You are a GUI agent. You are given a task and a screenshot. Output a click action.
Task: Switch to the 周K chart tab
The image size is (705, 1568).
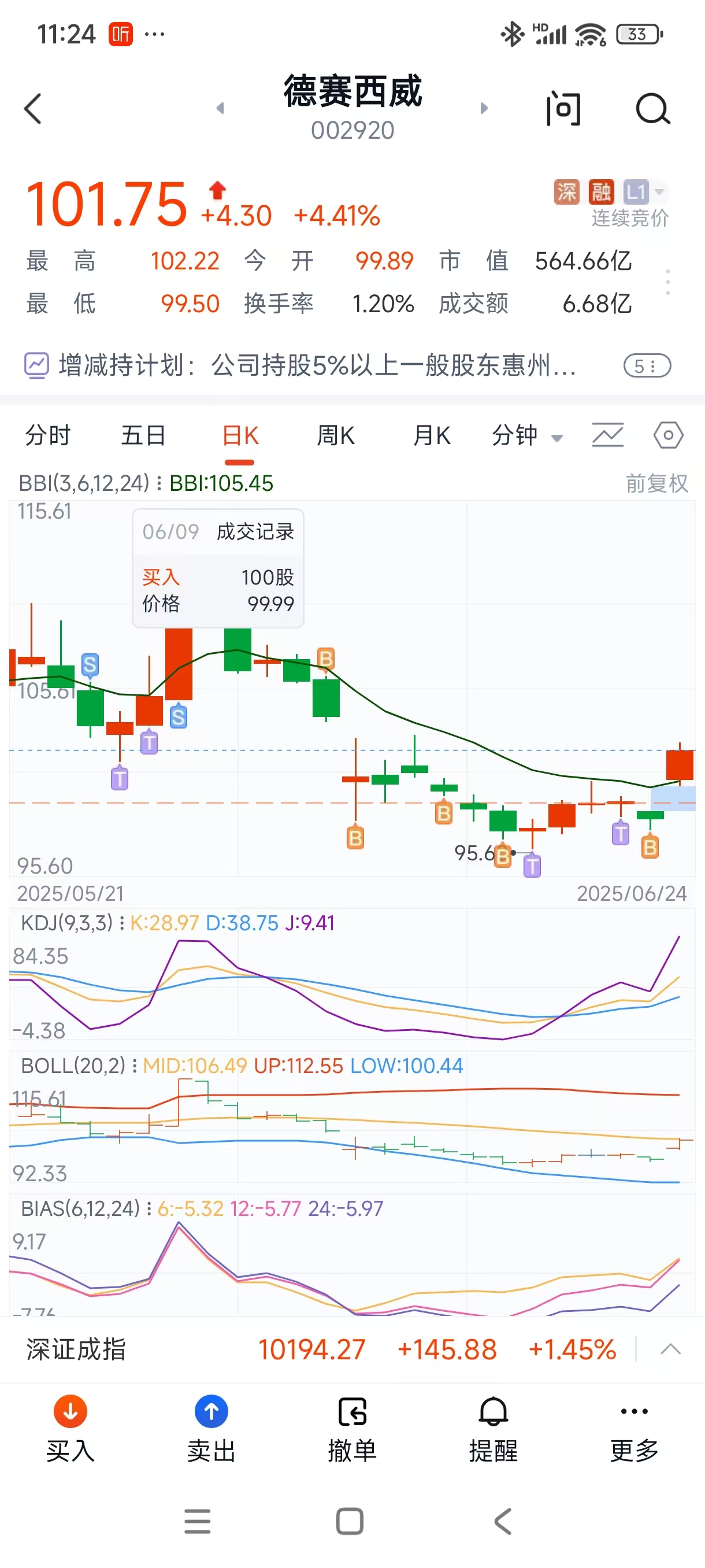[x=336, y=436]
